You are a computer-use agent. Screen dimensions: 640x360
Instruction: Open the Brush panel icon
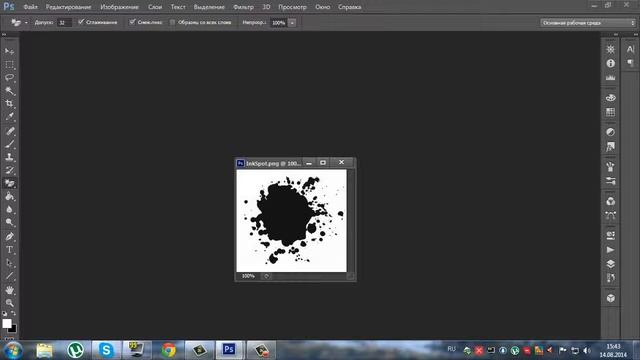(611, 167)
